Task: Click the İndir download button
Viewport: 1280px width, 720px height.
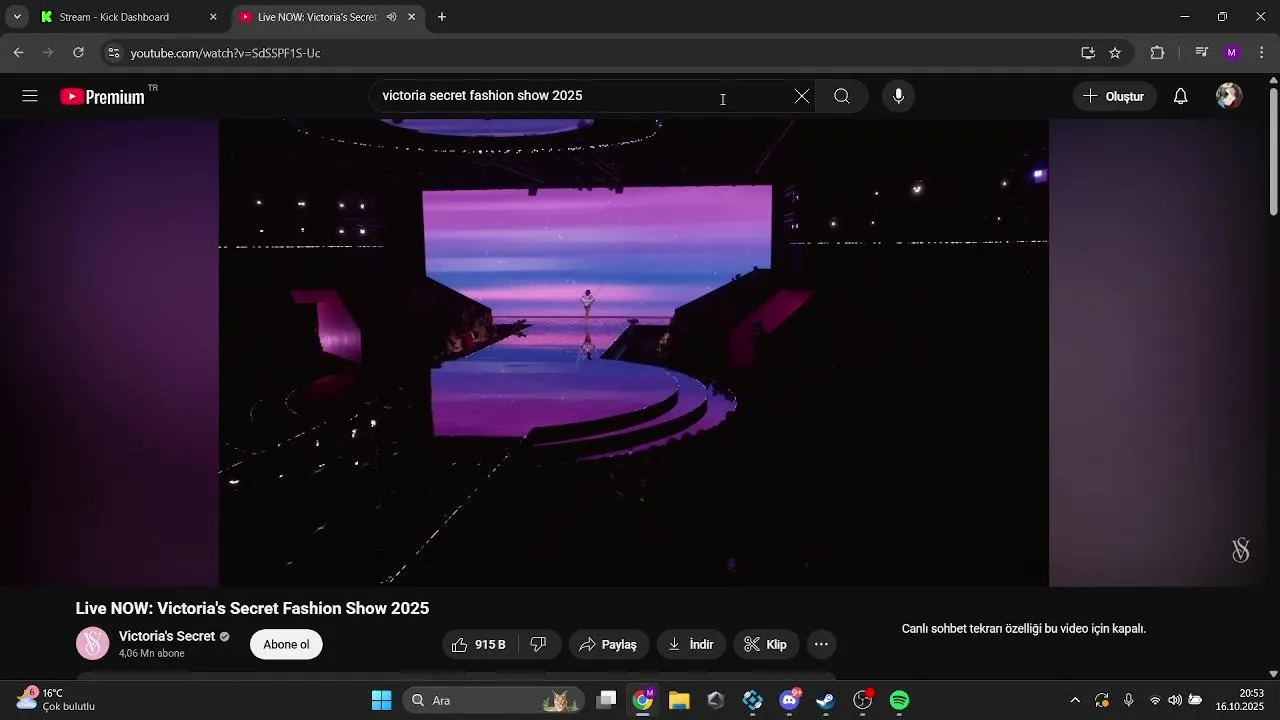Action: tap(691, 644)
